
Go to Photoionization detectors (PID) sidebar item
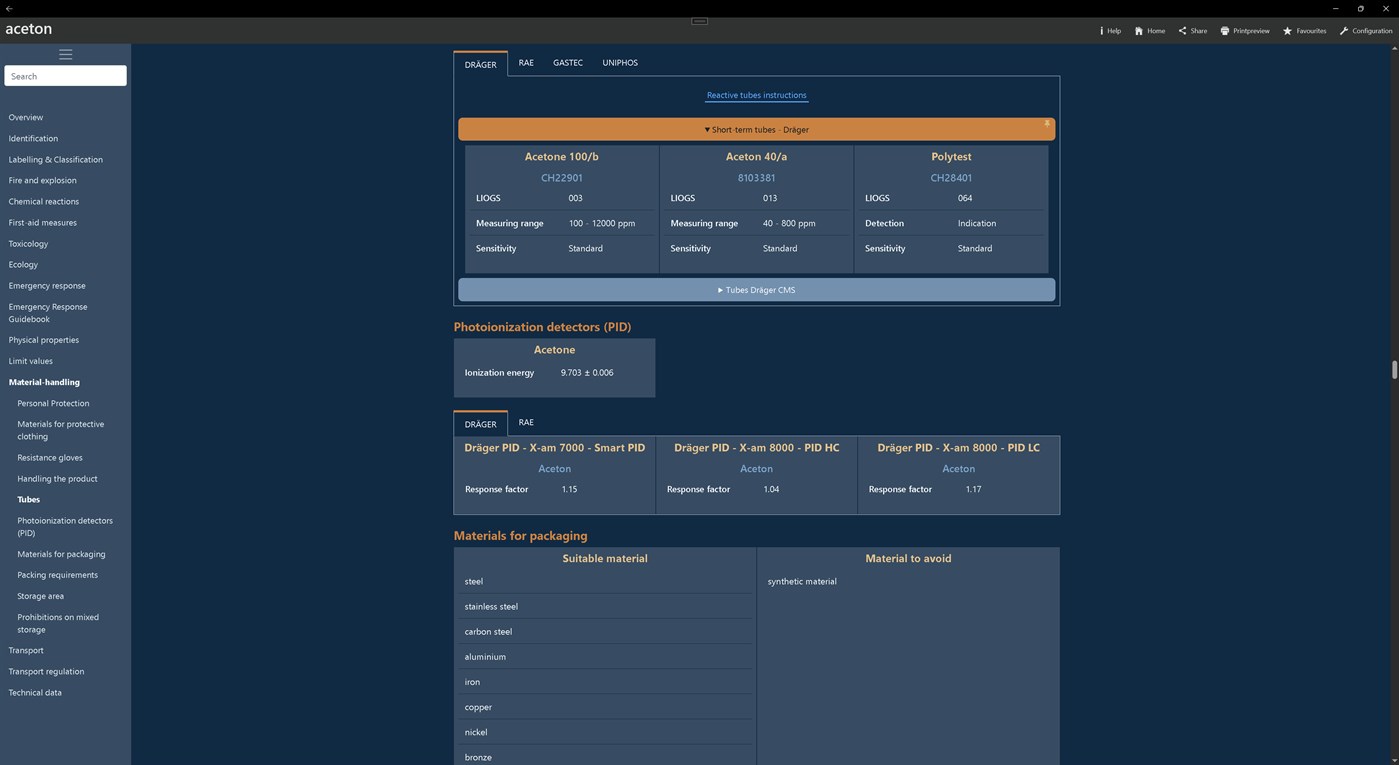(65, 527)
